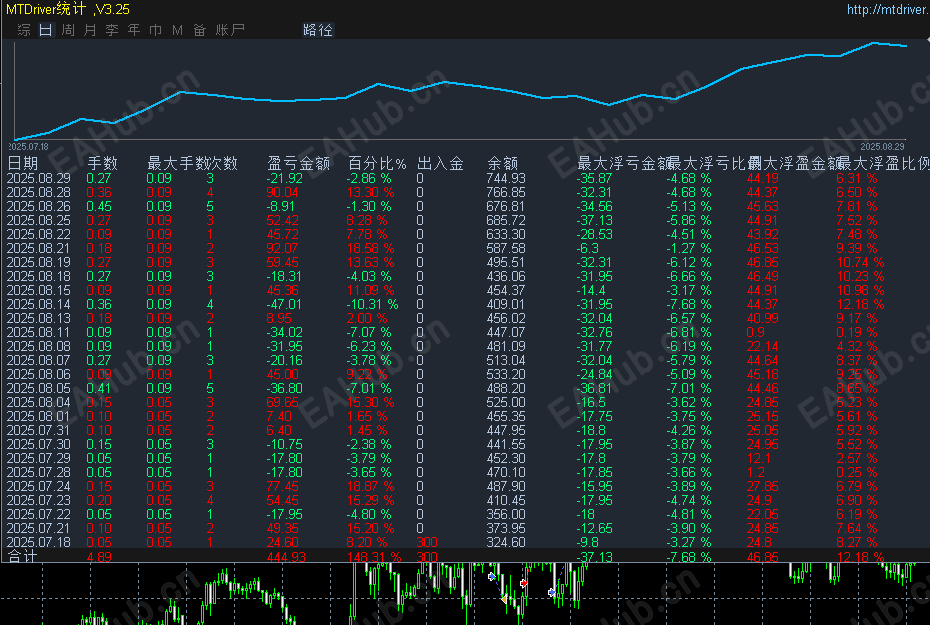Click the 次数 column header
930x625 pixels.
223,163
